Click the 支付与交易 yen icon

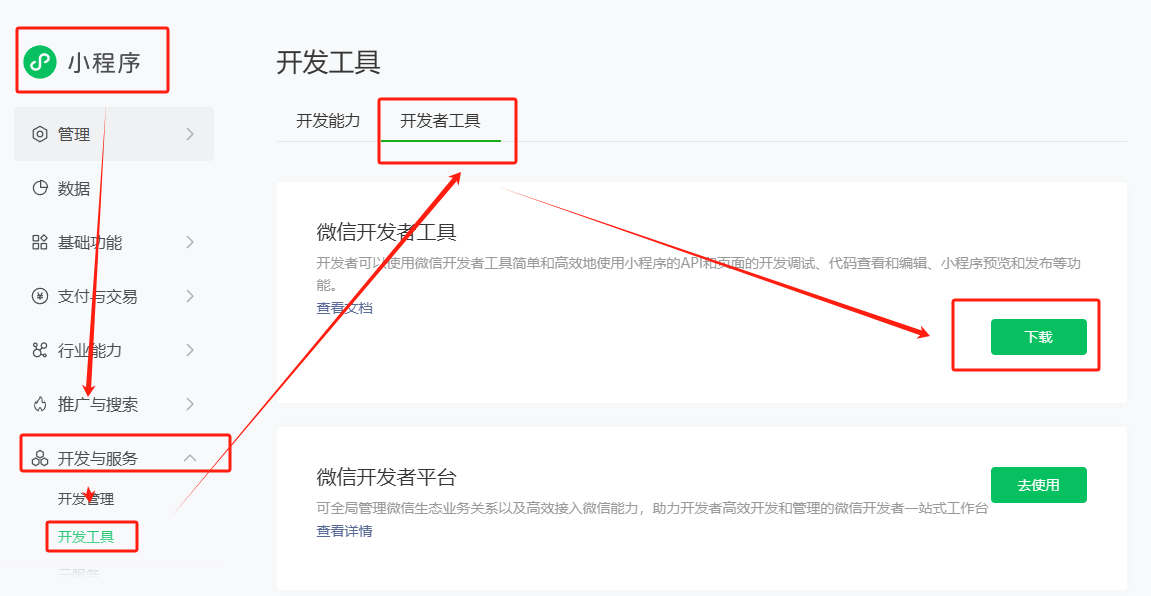(40, 296)
